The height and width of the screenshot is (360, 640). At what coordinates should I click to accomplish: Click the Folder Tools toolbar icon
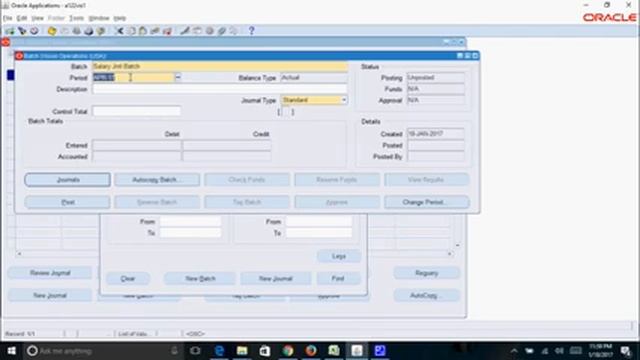tap(234, 31)
